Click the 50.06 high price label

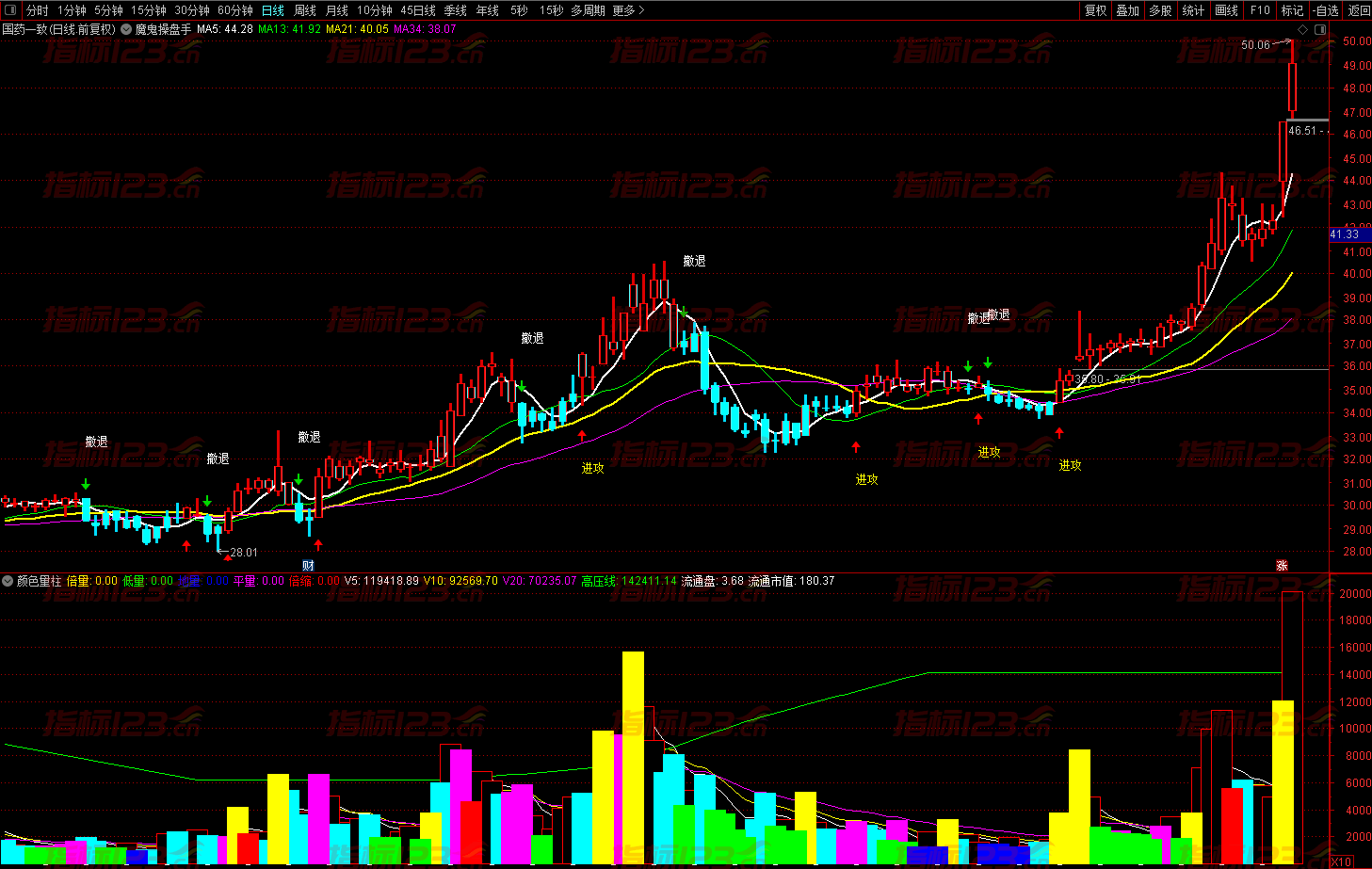pos(1255,45)
